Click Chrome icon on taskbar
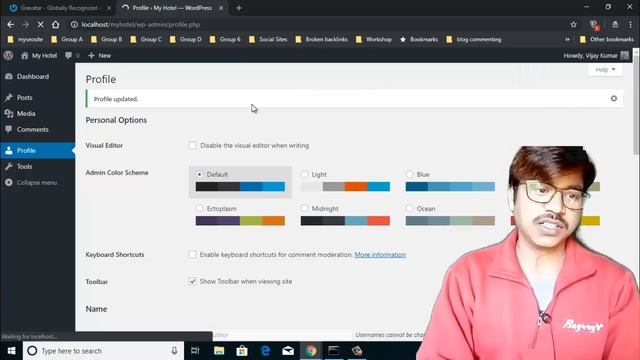 tap(311, 351)
